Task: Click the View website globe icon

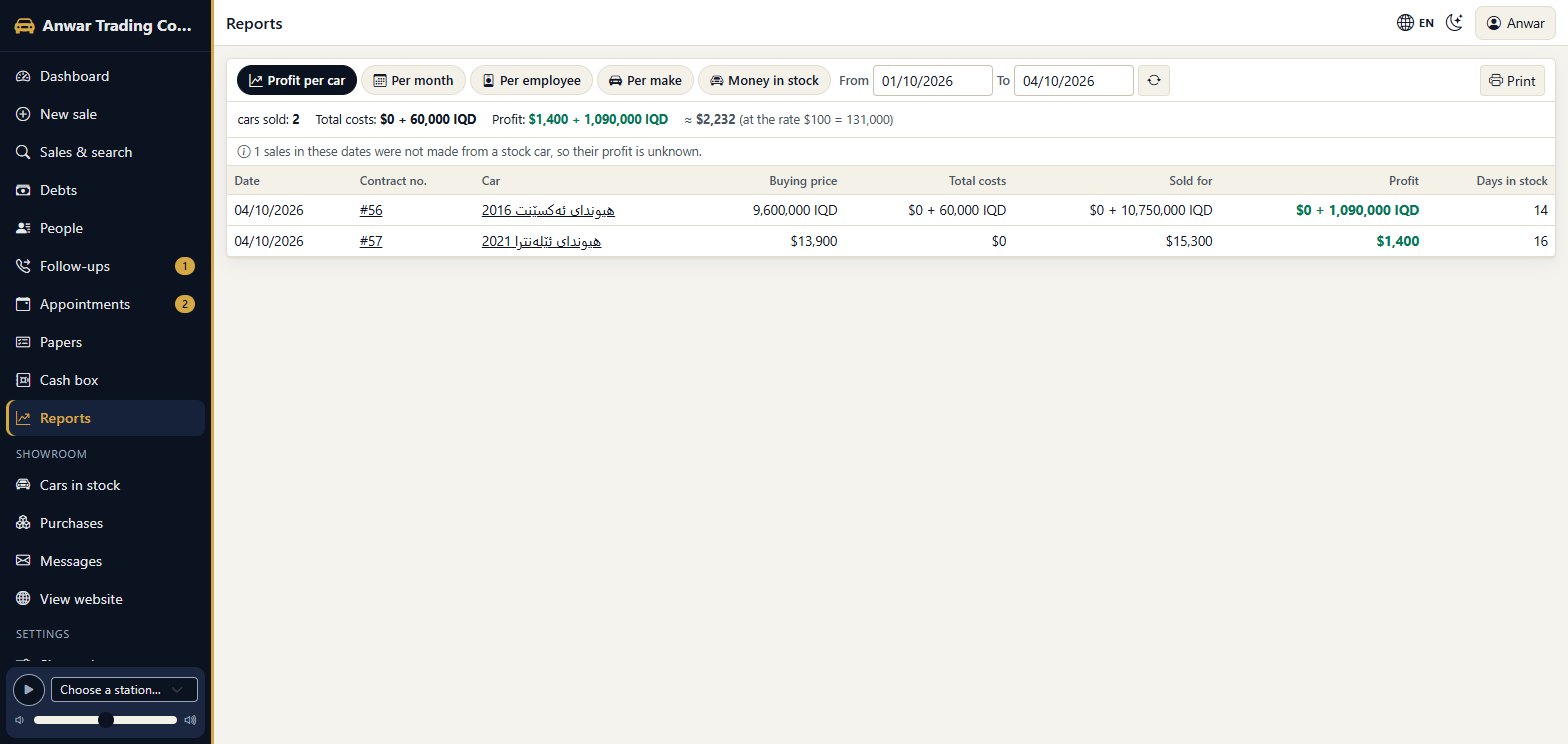Action: tap(24, 599)
